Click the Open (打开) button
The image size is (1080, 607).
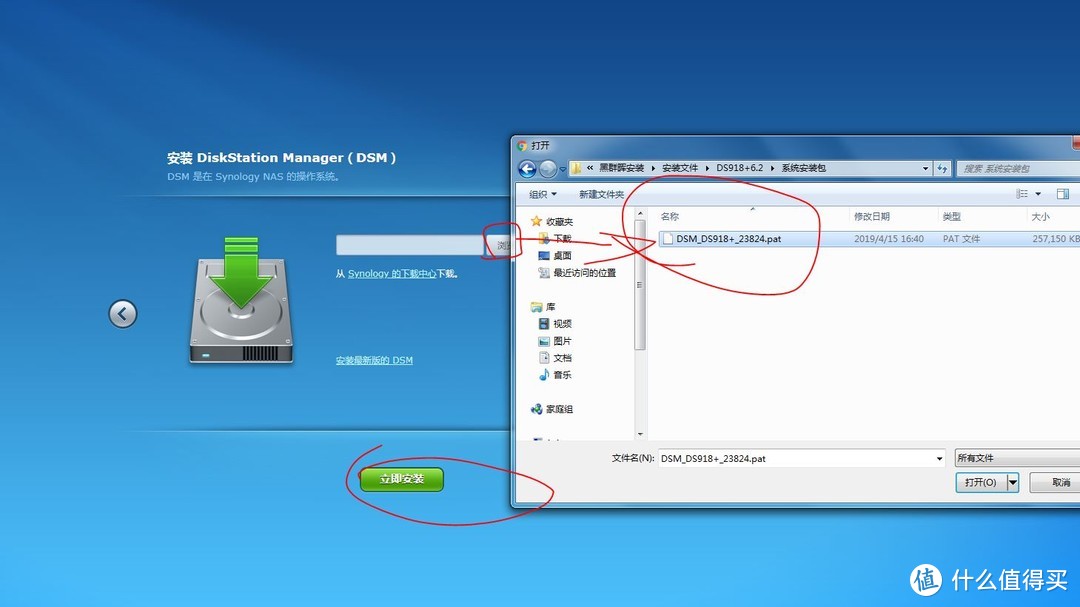pos(981,482)
